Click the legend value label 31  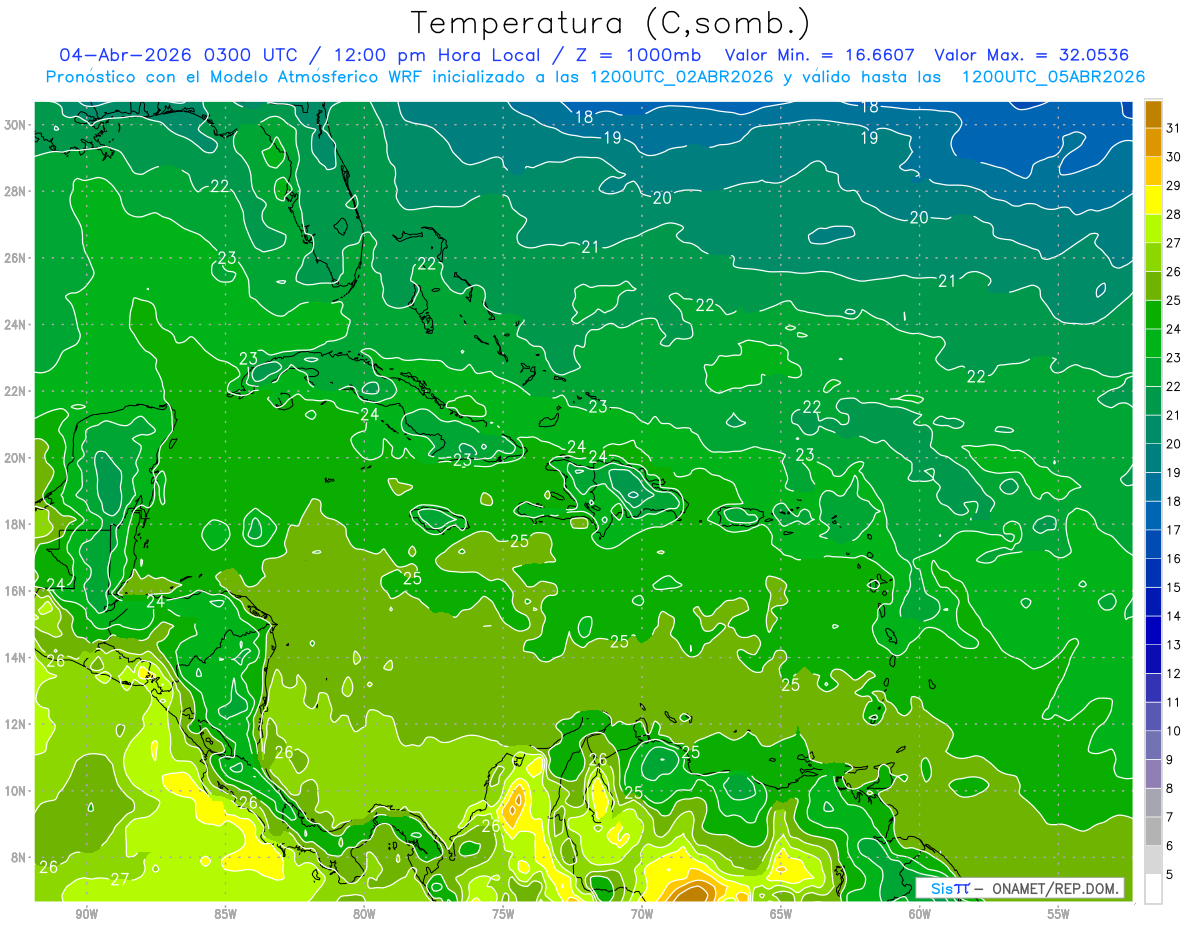(x=1174, y=128)
